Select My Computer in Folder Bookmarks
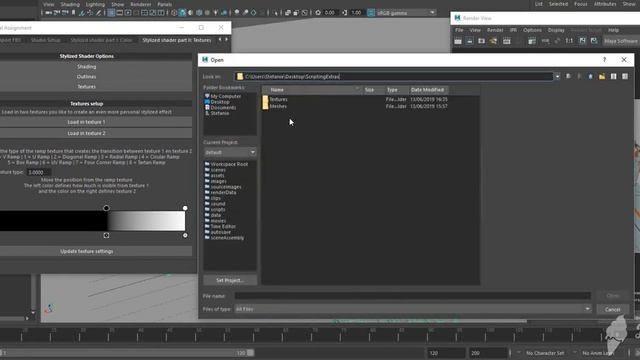 point(226,96)
